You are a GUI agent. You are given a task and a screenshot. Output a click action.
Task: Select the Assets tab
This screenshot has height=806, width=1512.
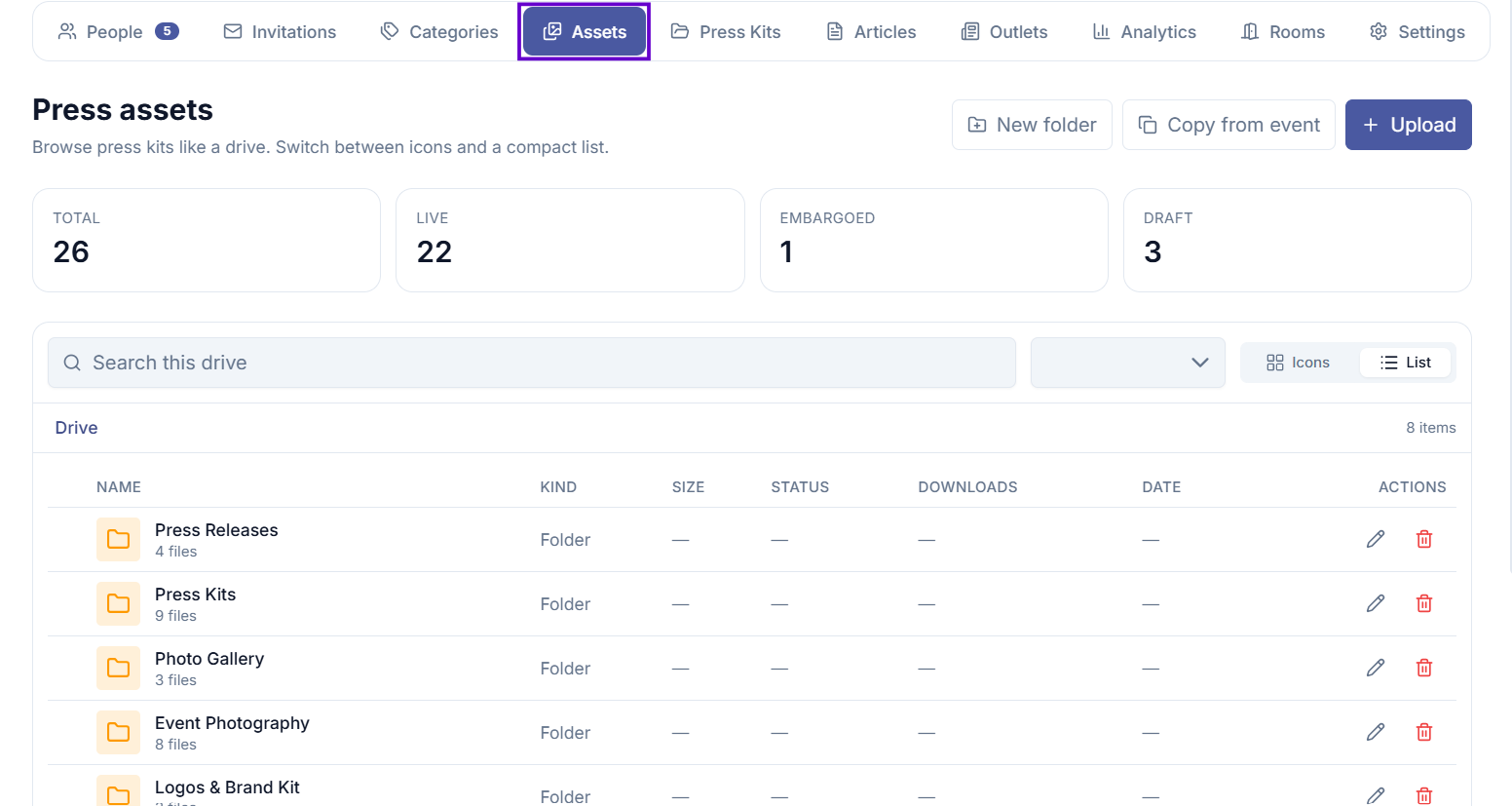pyautogui.click(x=585, y=32)
